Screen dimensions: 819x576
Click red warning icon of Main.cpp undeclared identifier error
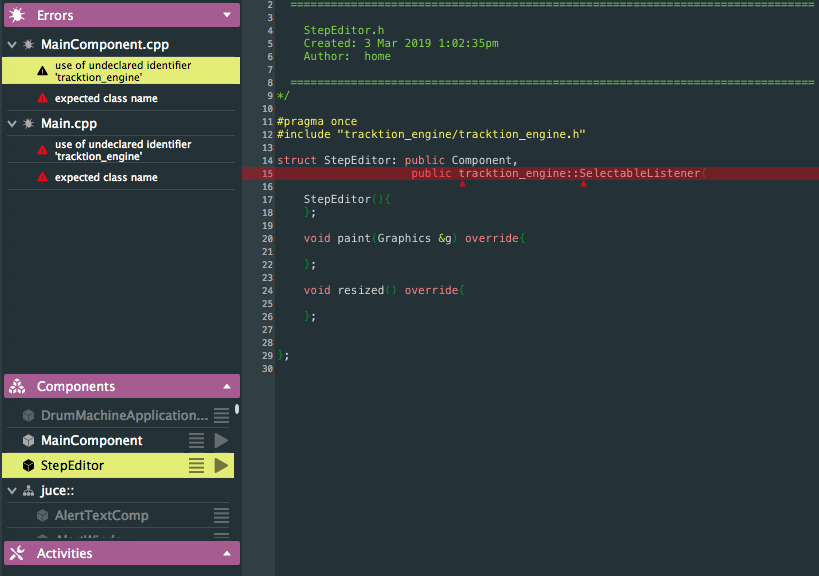43,150
